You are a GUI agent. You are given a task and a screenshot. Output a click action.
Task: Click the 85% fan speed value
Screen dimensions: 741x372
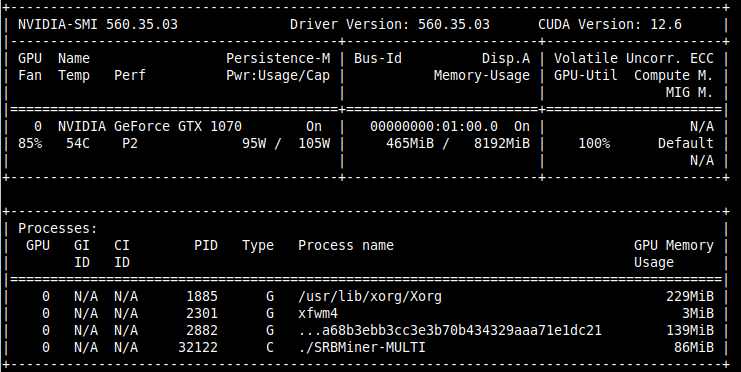click(30, 143)
